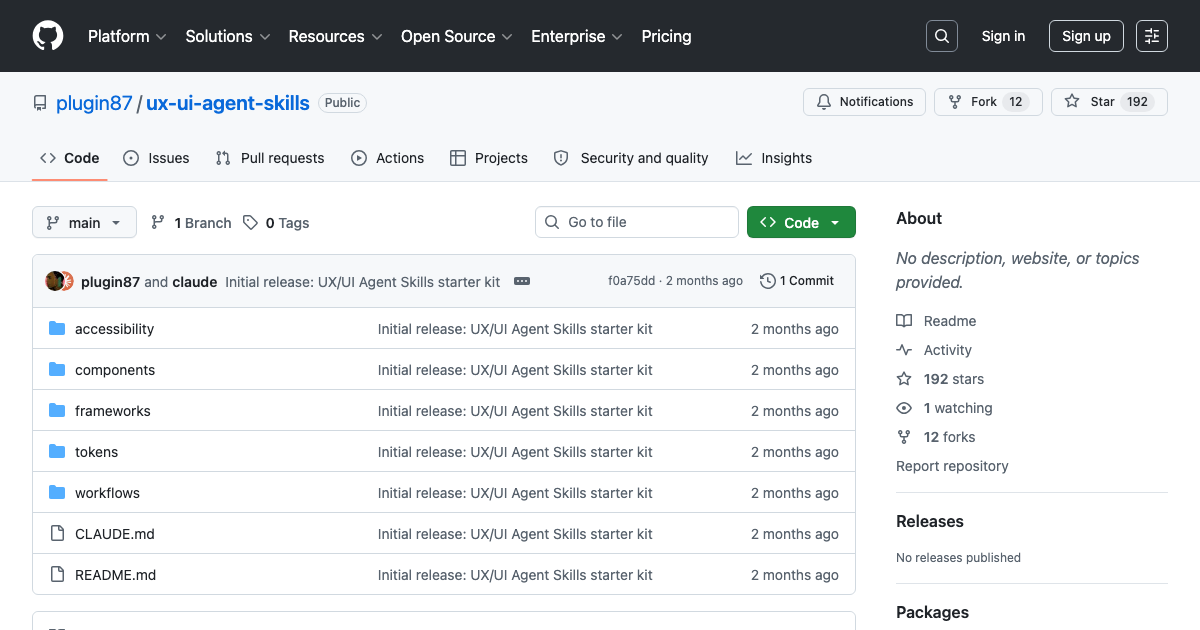
Task: Open the Packages heading link
Action: tap(932, 612)
